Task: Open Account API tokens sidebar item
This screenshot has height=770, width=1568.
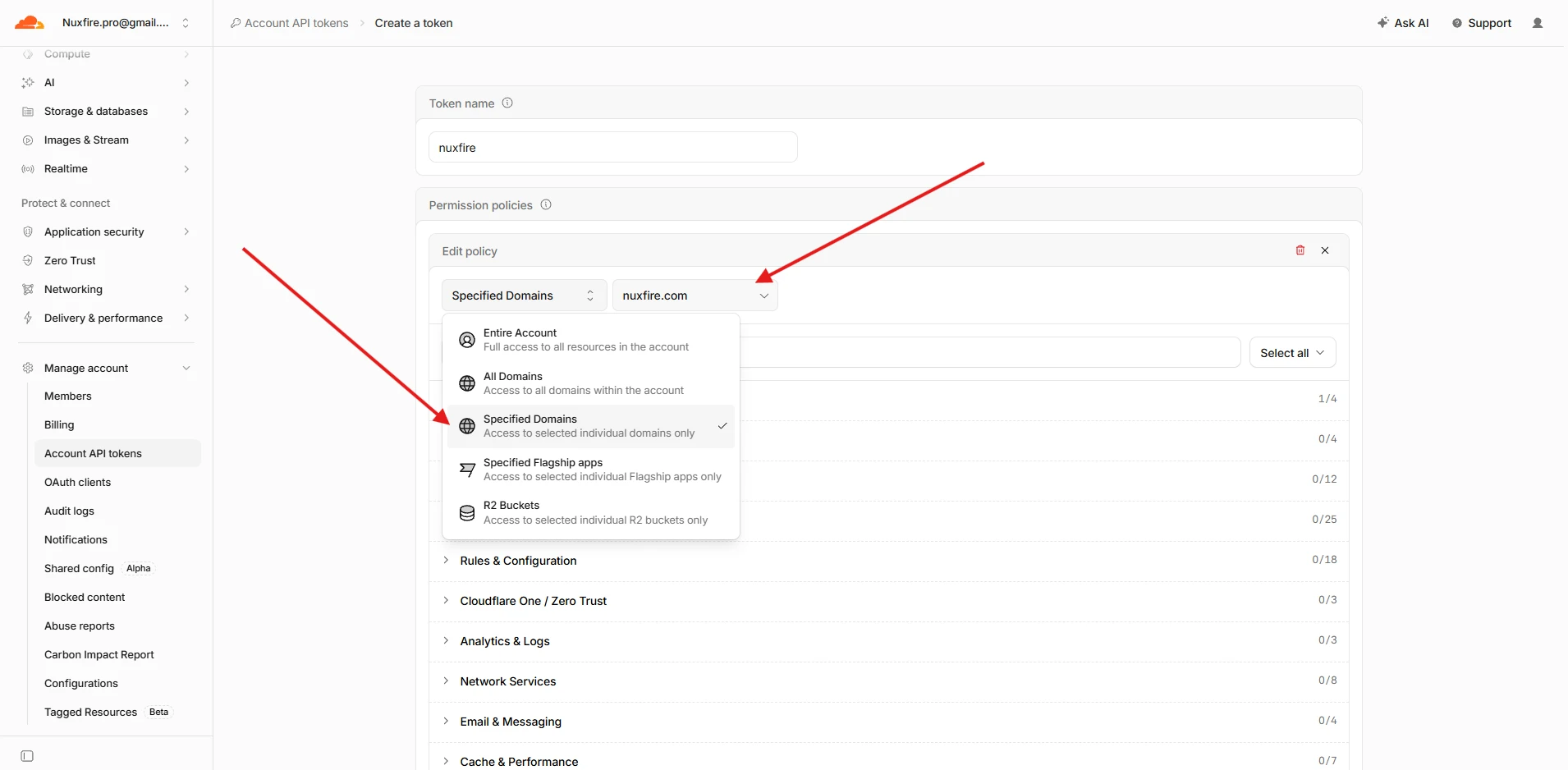Action: tap(118, 453)
